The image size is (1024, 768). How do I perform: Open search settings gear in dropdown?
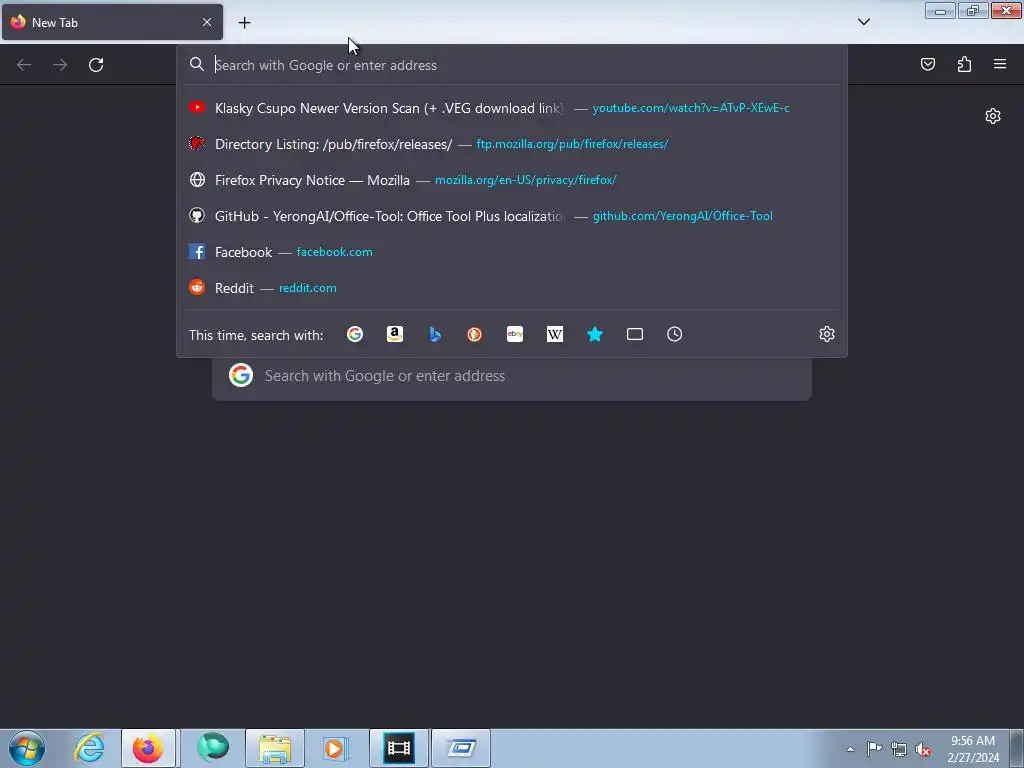[x=827, y=334]
